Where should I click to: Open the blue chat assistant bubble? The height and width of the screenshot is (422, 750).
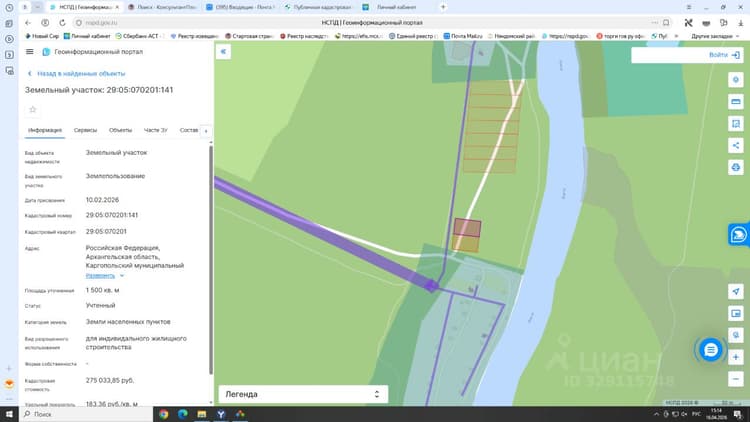tap(711, 350)
